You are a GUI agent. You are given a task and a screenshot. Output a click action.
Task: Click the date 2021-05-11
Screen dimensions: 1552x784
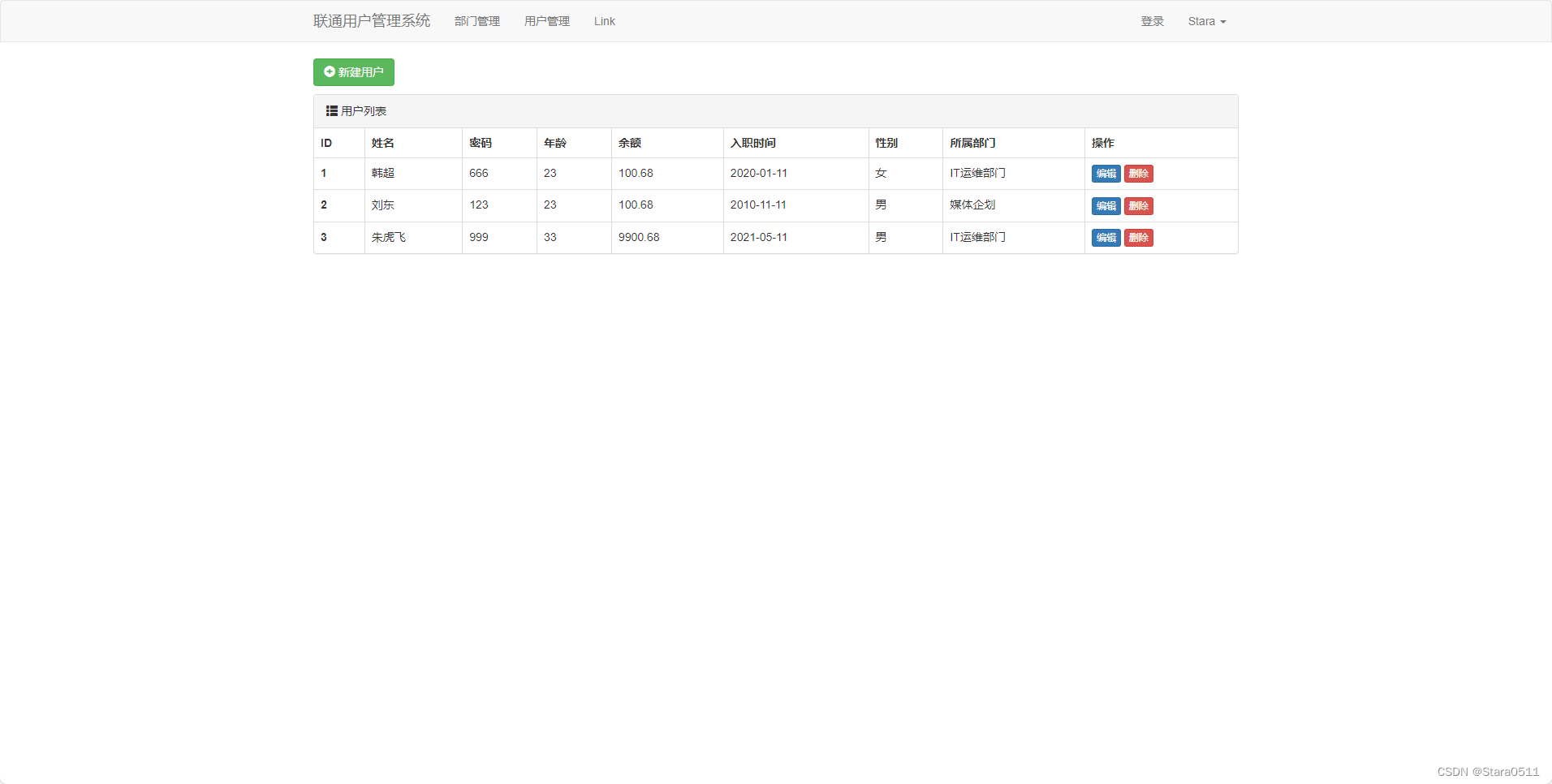point(759,237)
